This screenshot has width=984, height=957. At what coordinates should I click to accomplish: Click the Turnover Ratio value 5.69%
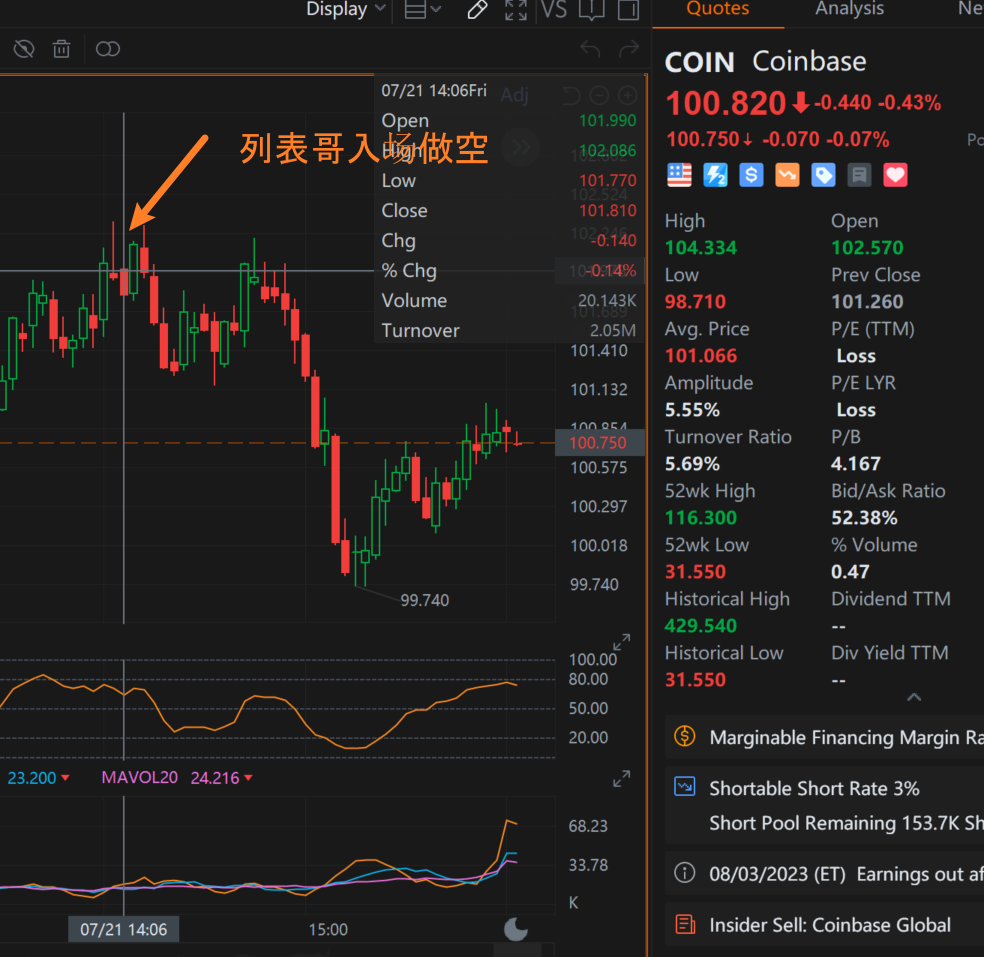tap(692, 464)
